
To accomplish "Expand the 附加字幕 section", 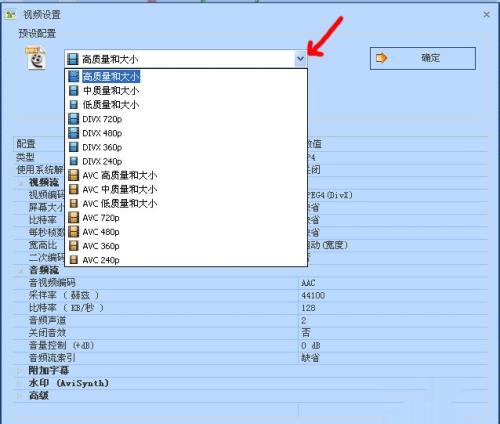I will tap(19, 370).
